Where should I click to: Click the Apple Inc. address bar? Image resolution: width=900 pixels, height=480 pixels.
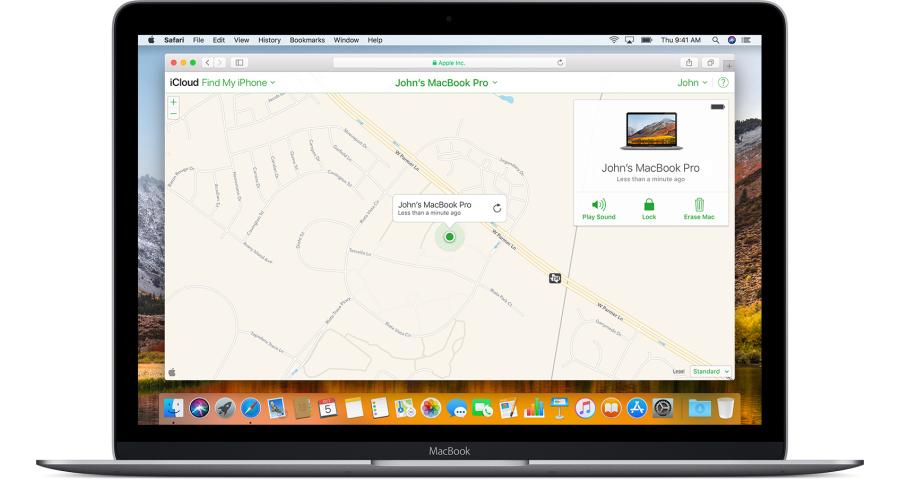click(449, 63)
